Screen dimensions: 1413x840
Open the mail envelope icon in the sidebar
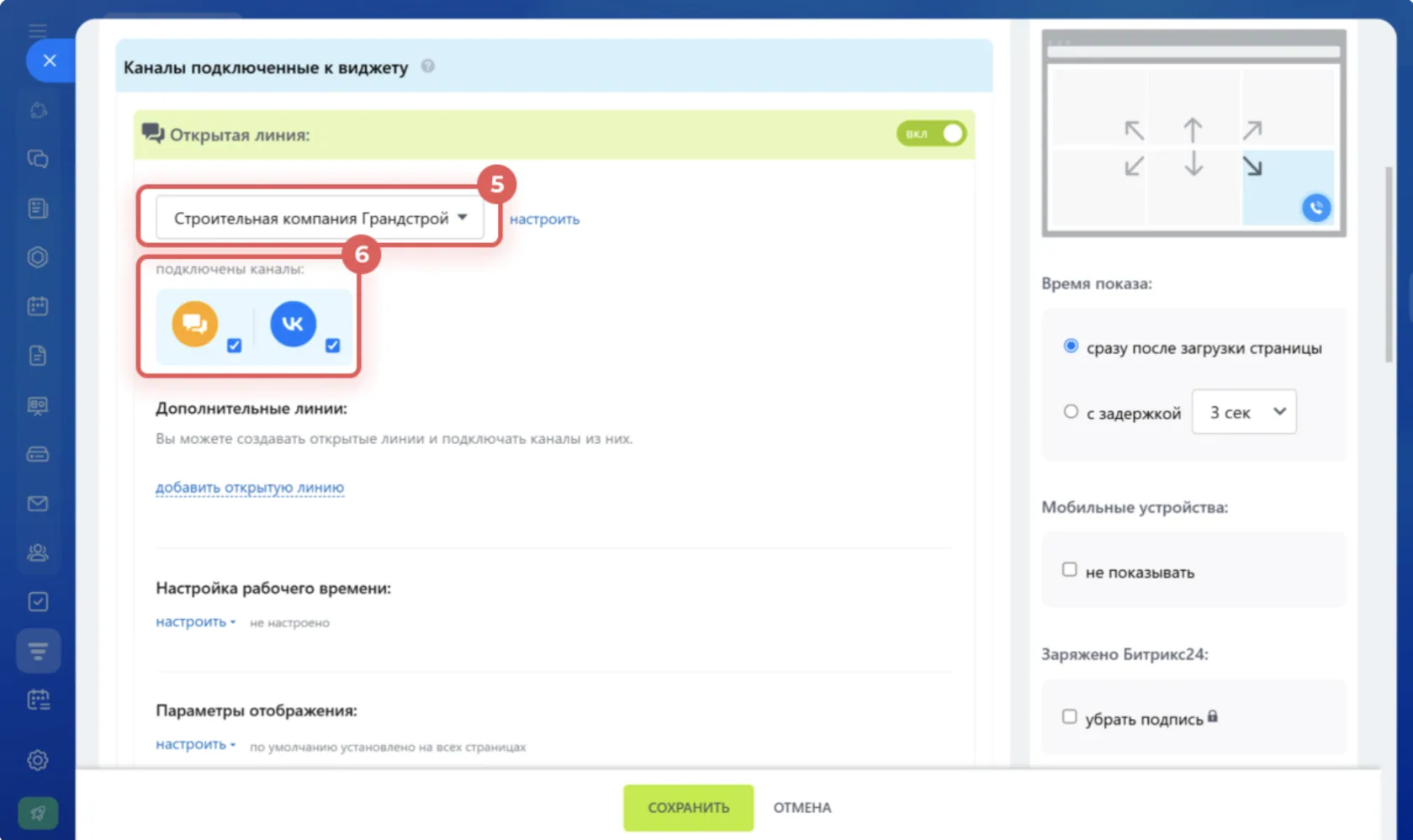[38, 504]
